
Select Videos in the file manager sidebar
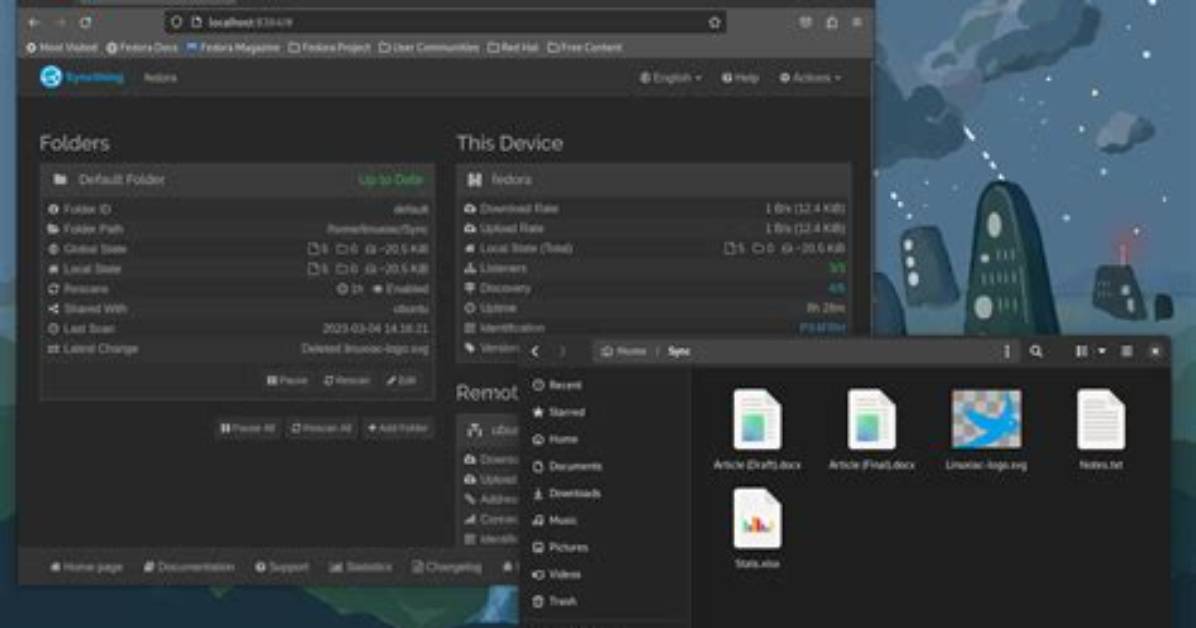click(x=558, y=575)
